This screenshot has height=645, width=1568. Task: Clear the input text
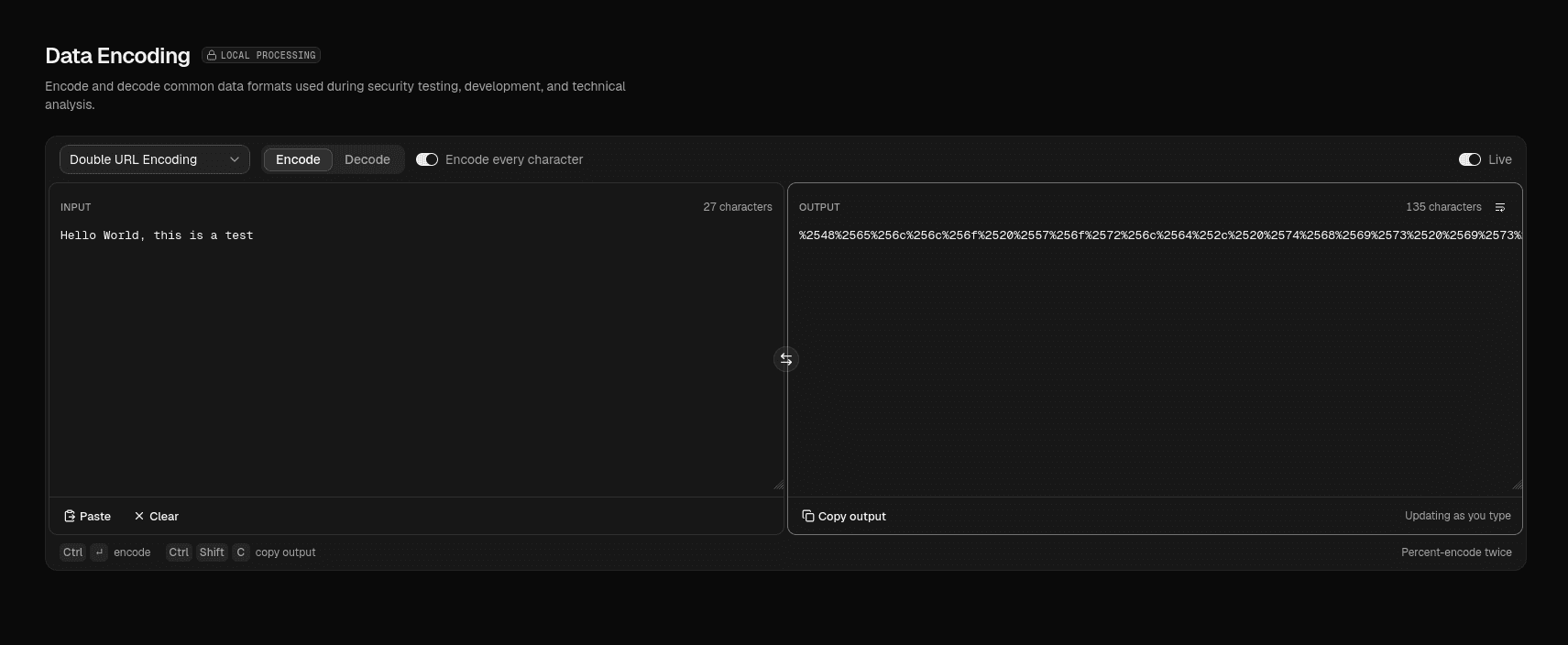tap(157, 516)
